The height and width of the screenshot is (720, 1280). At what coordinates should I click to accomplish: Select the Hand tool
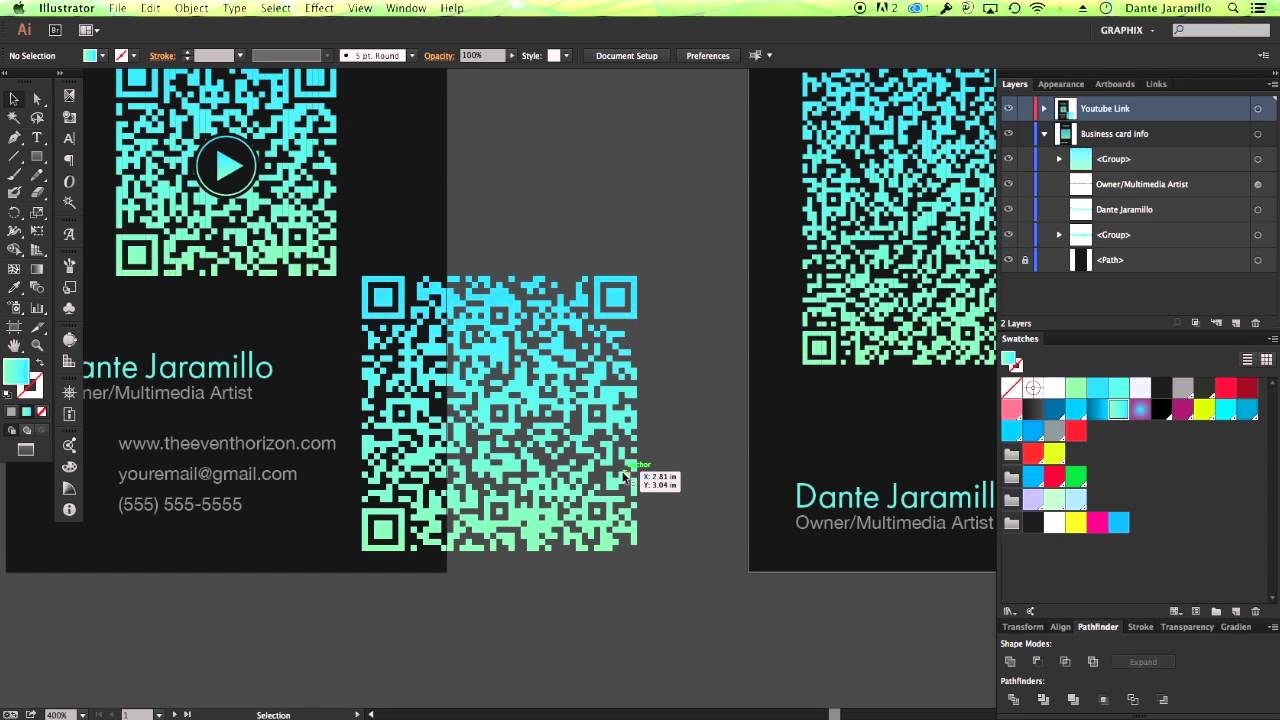pyautogui.click(x=14, y=345)
